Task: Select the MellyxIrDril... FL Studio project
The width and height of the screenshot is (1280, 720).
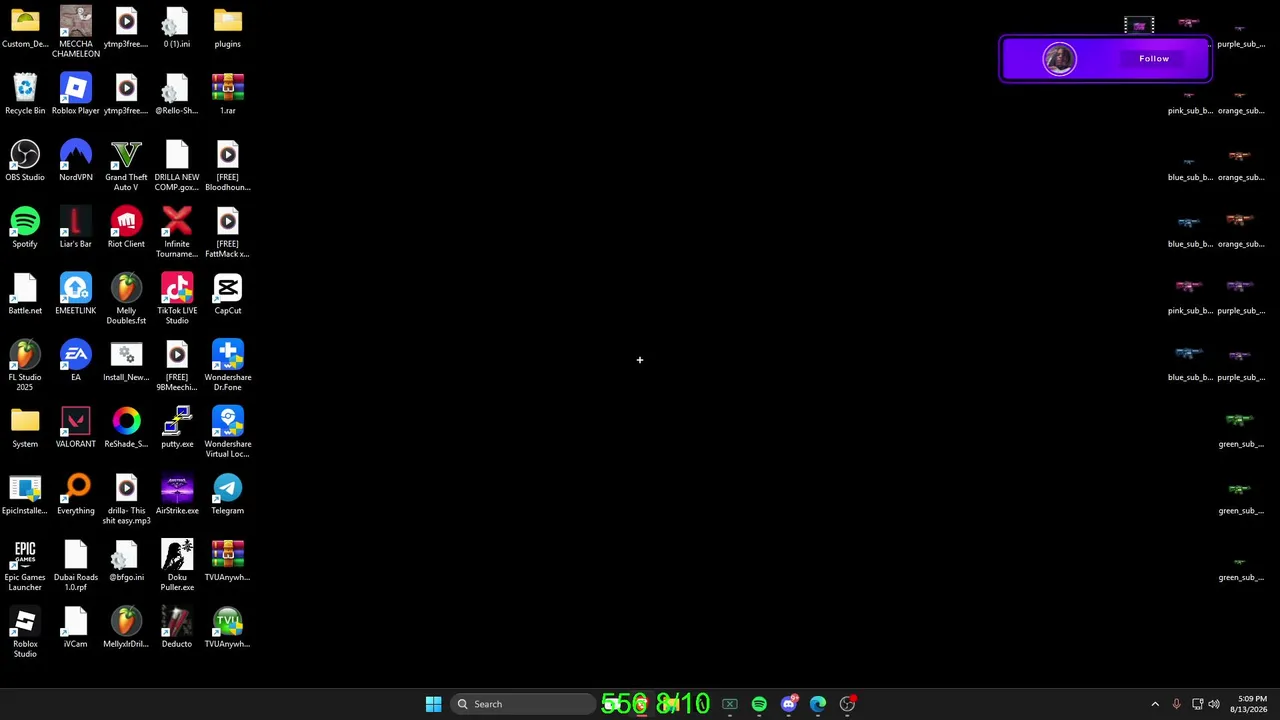Action: pos(126,628)
